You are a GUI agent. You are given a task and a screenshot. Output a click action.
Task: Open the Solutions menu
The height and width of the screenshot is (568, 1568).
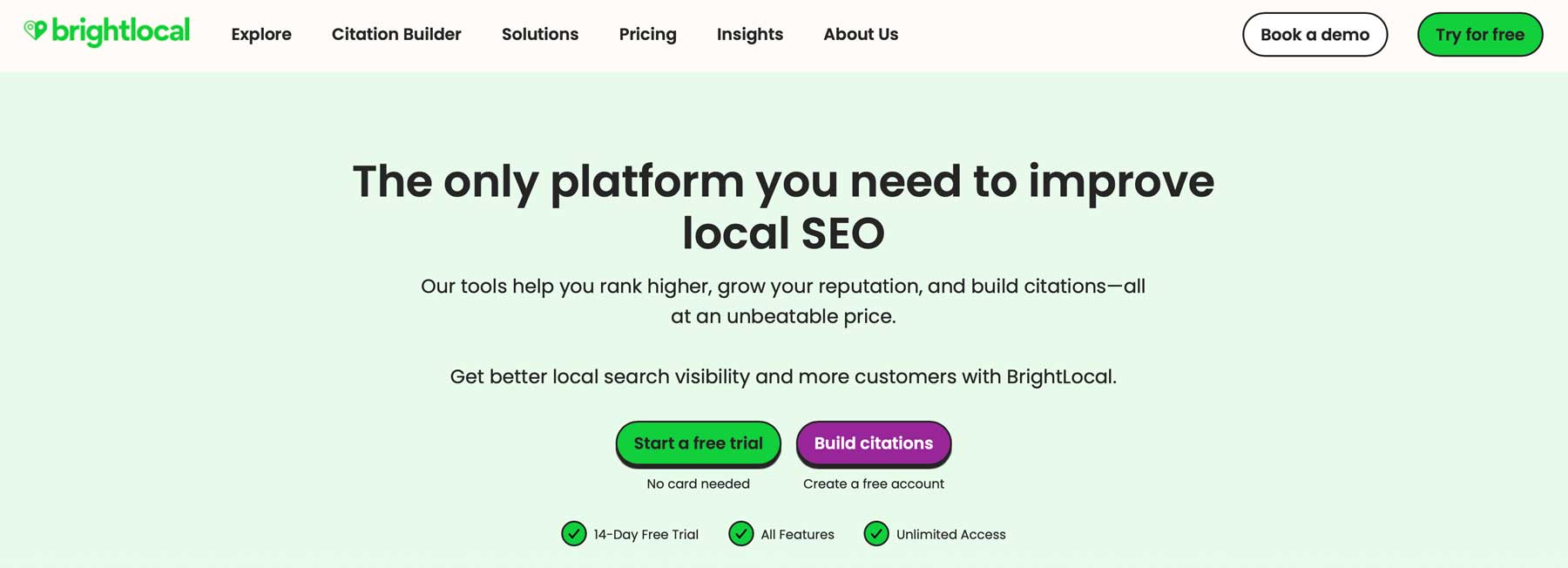(x=540, y=34)
